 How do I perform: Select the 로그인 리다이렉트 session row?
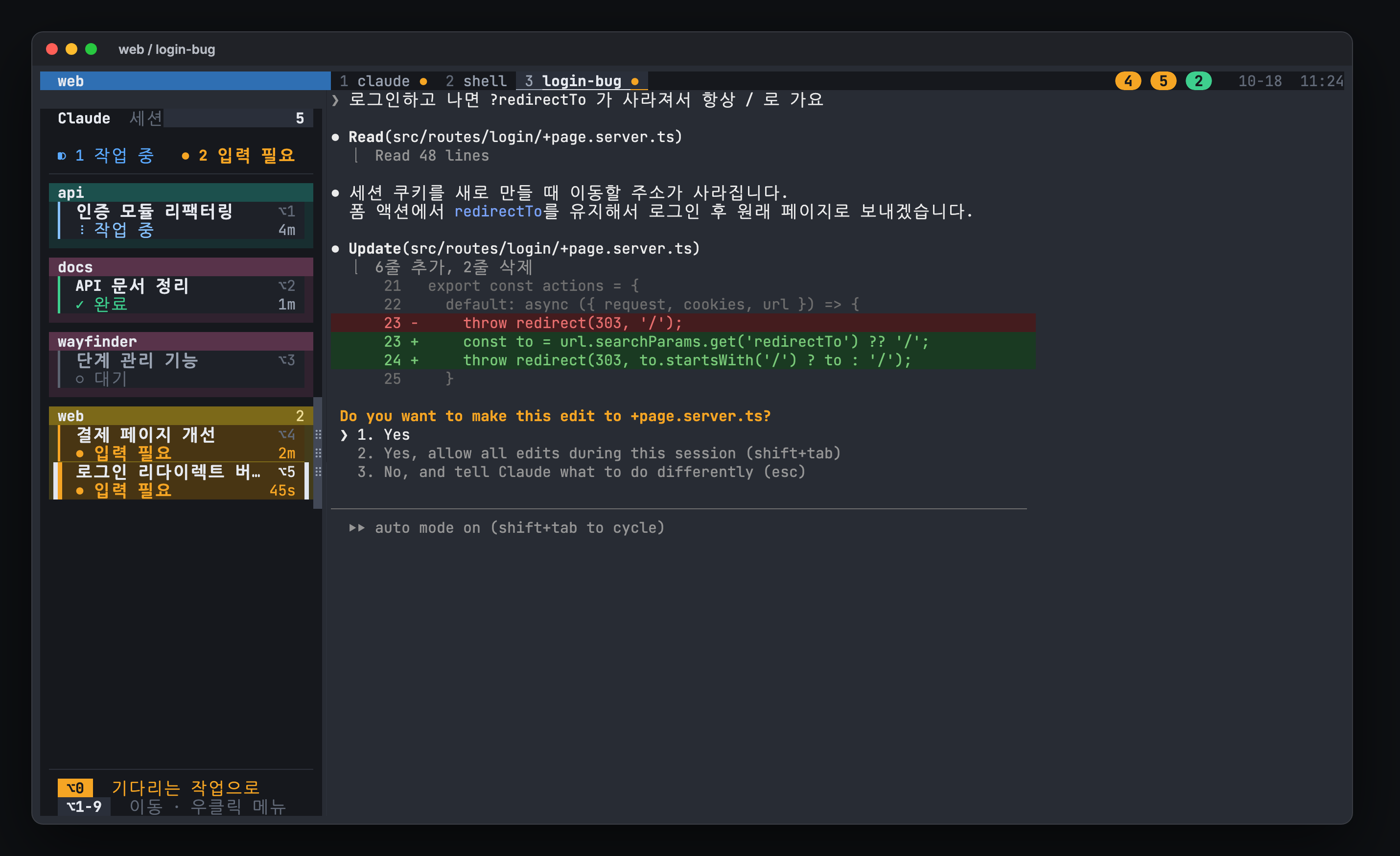pos(181,481)
